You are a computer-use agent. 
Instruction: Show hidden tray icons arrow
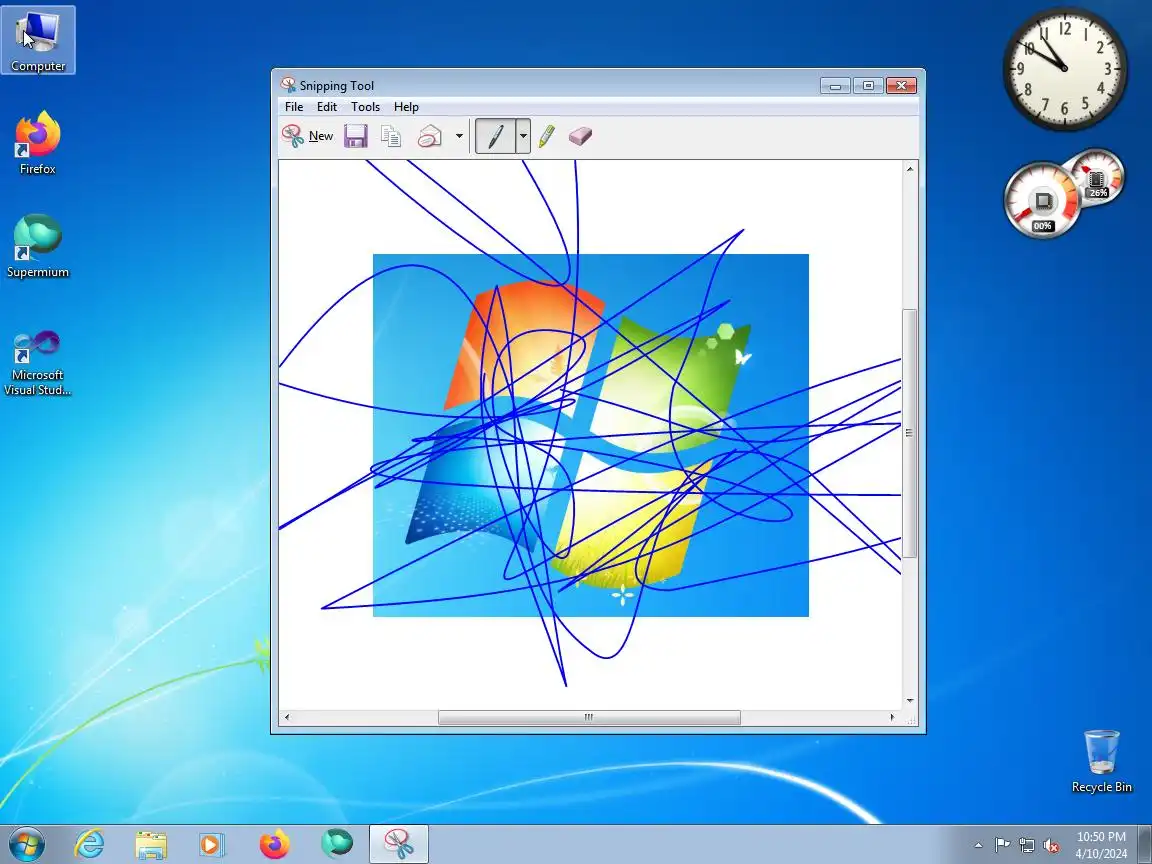point(978,845)
